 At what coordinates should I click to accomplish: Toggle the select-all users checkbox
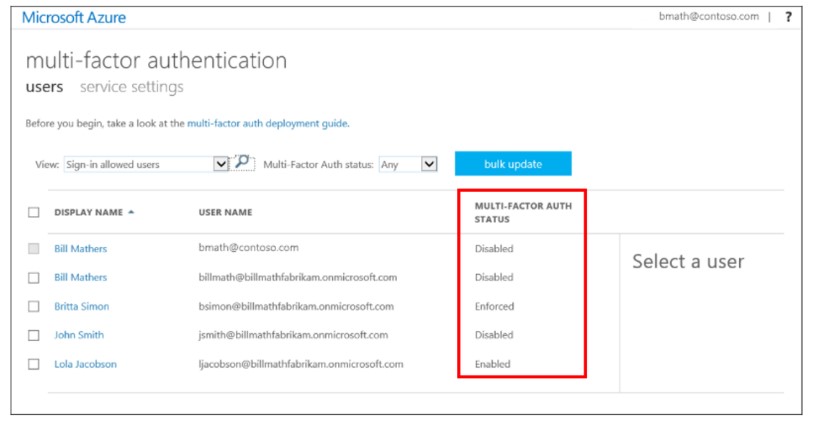pyautogui.click(x=34, y=212)
